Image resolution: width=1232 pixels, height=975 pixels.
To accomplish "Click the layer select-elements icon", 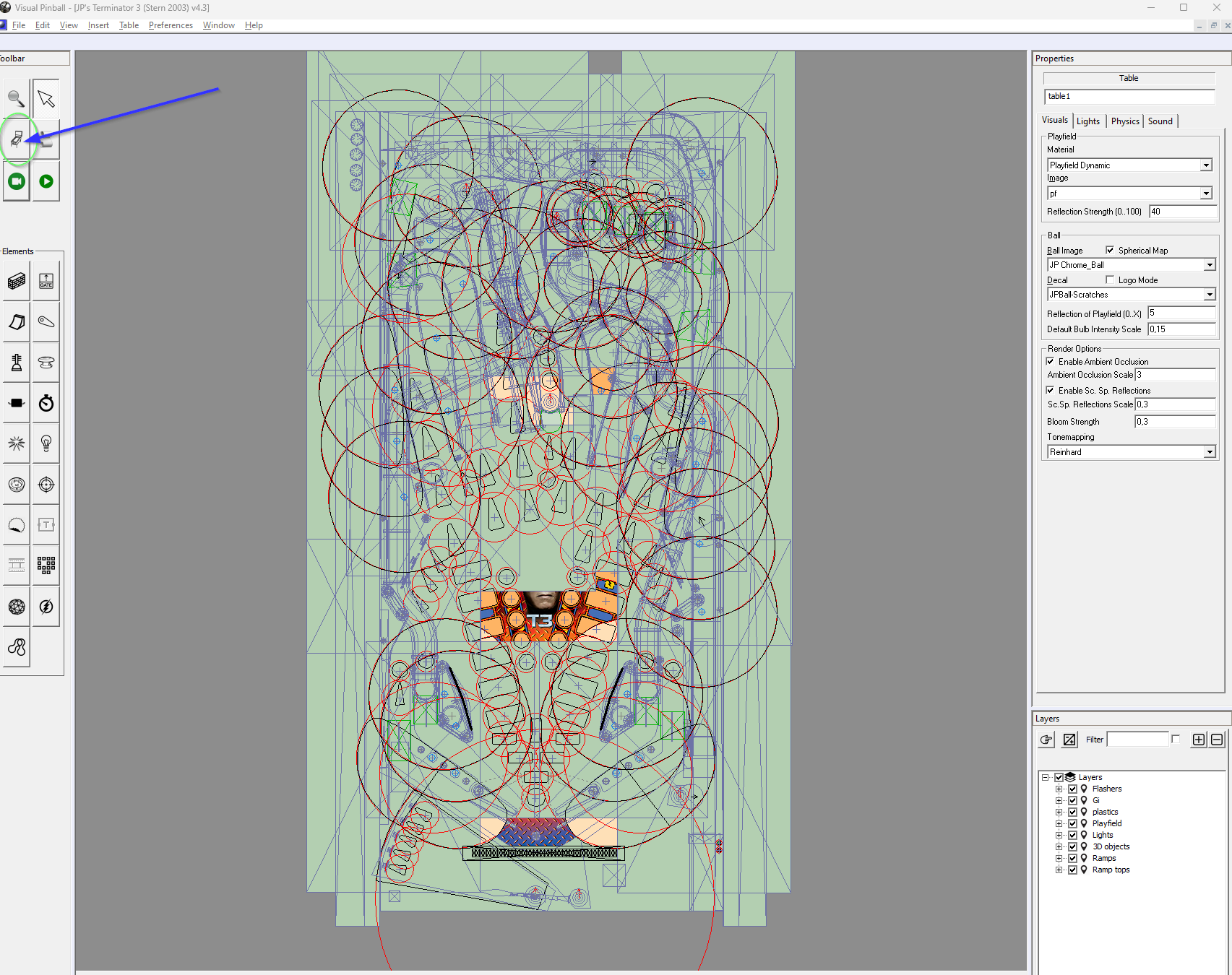I will pos(1069,740).
